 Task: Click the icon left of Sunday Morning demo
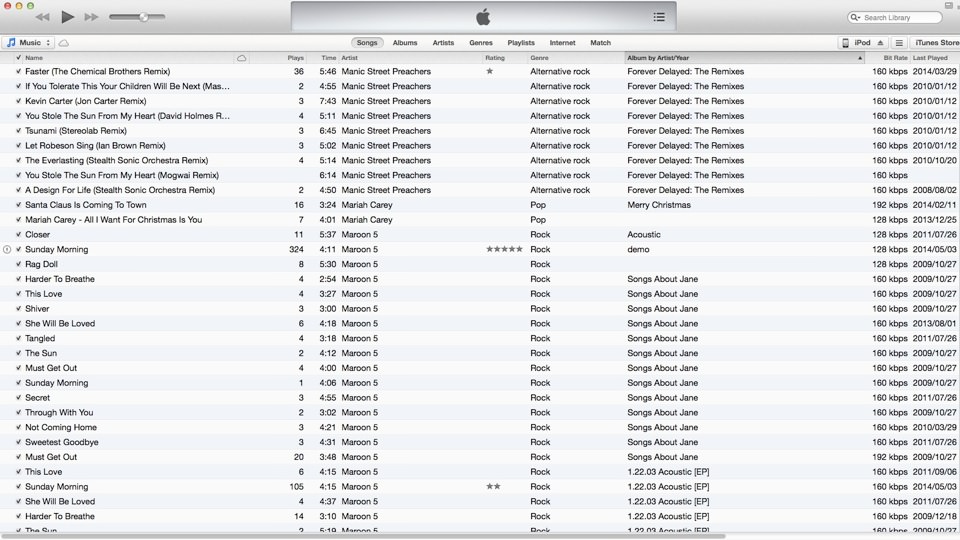[7, 250]
